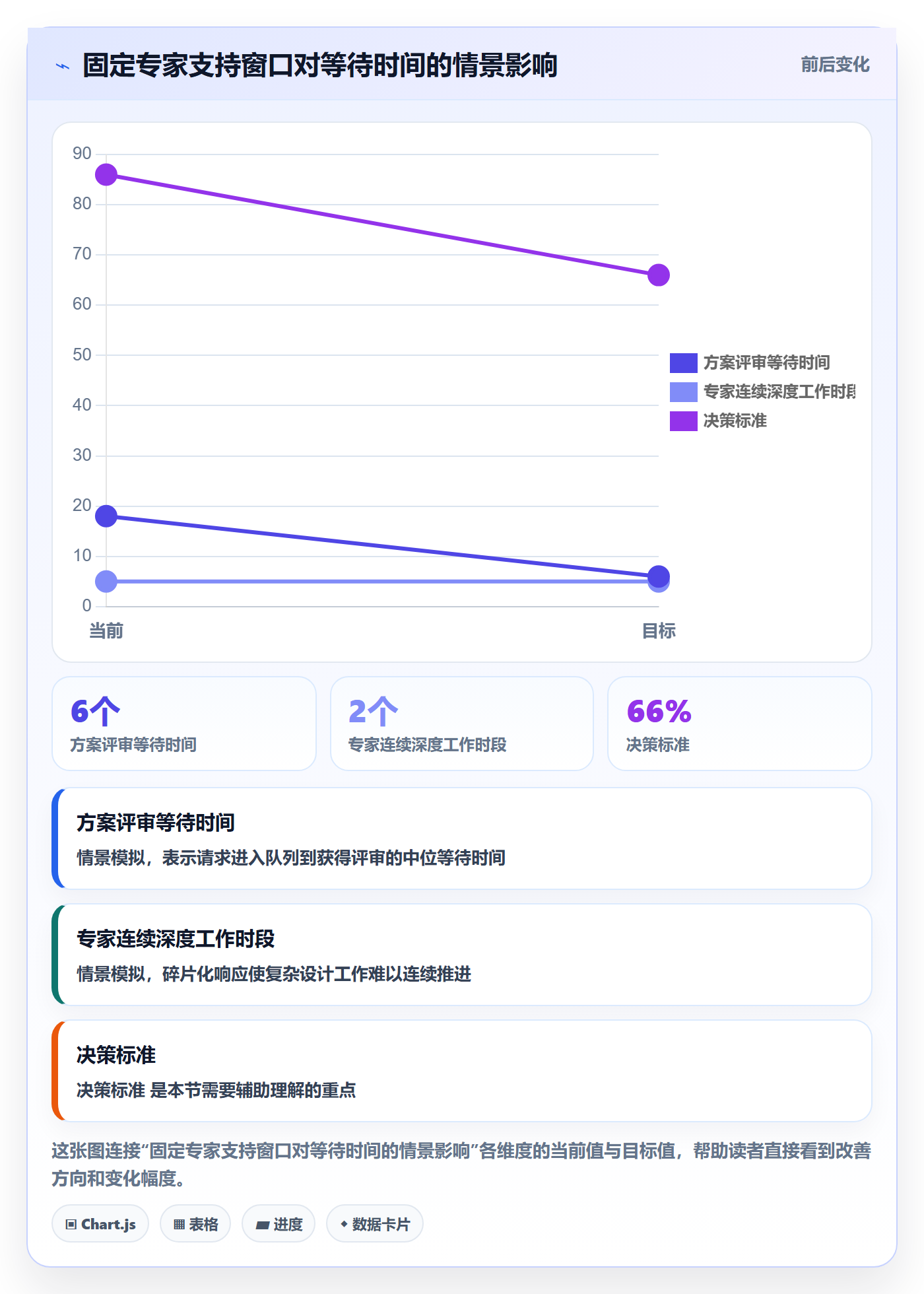Select the 66% 决策标准 stat card
The height and width of the screenshot is (1294, 924).
(740, 724)
